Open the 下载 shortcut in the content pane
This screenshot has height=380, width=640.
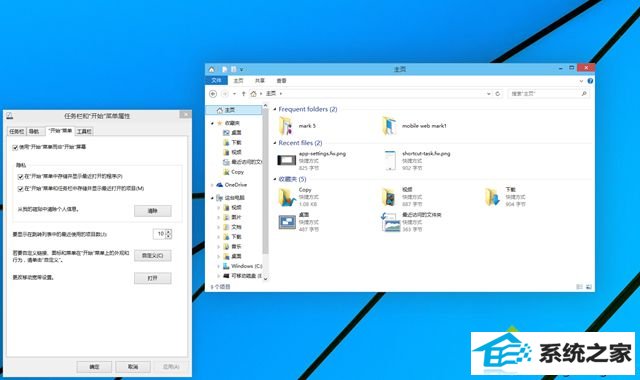click(x=505, y=197)
